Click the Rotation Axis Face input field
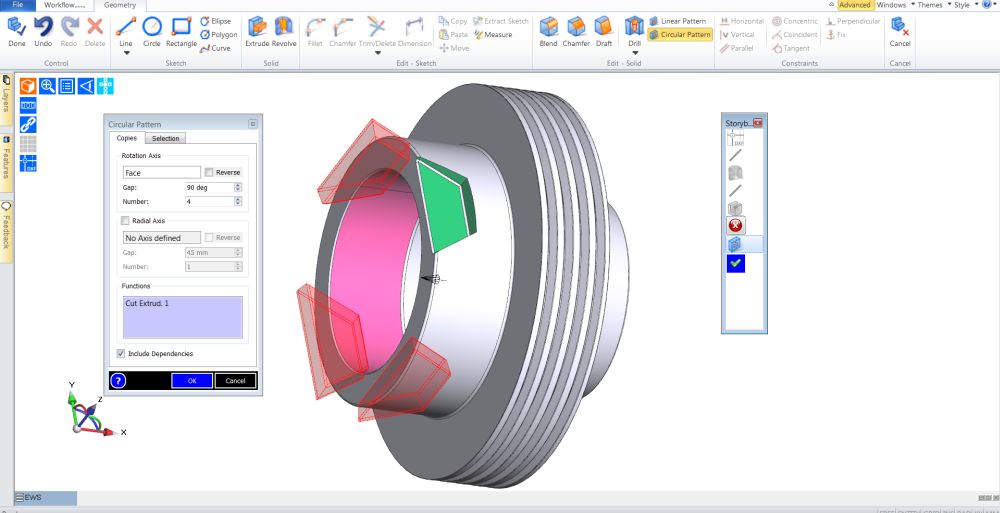 (x=162, y=172)
